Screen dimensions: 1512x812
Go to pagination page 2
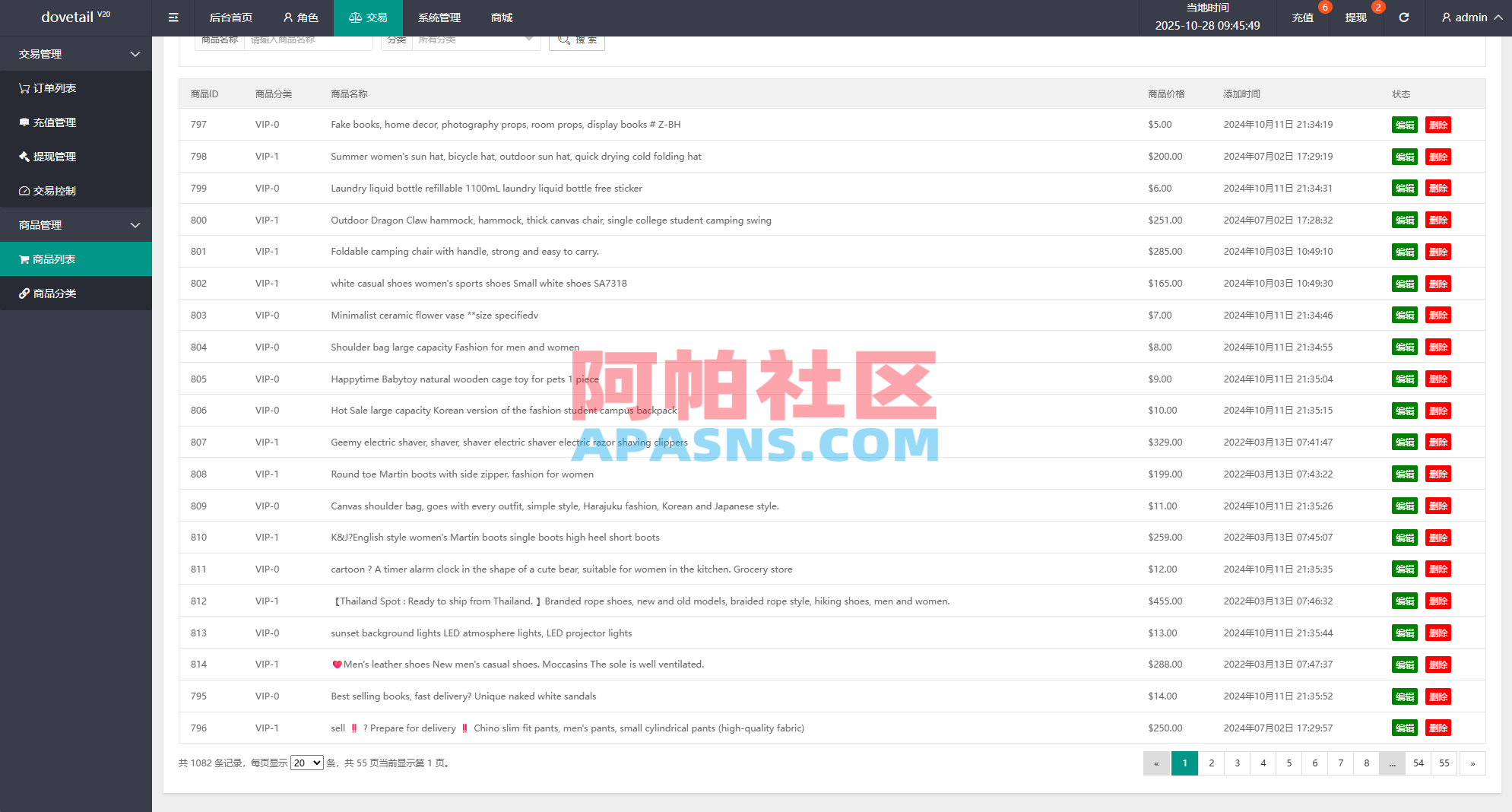click(1211, 763)
